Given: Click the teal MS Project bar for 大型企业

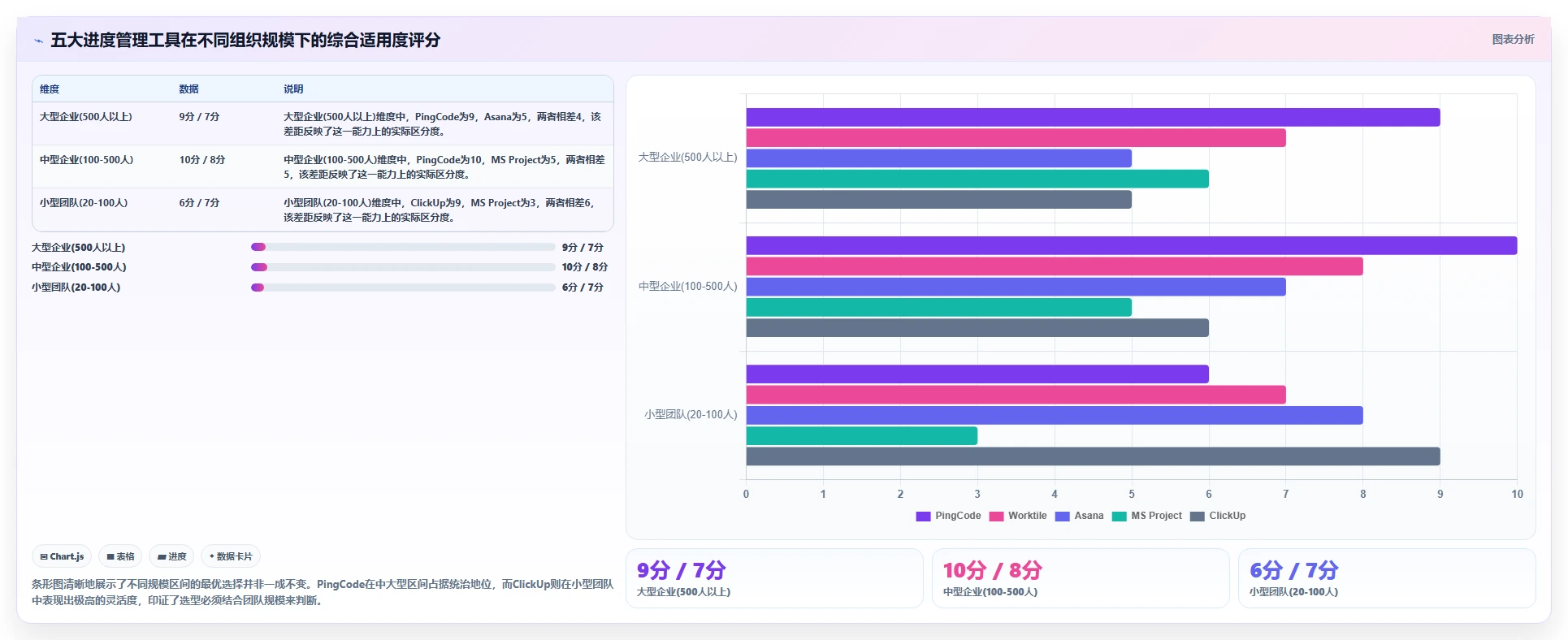Looking at the screenshot, I should [977, 179].
